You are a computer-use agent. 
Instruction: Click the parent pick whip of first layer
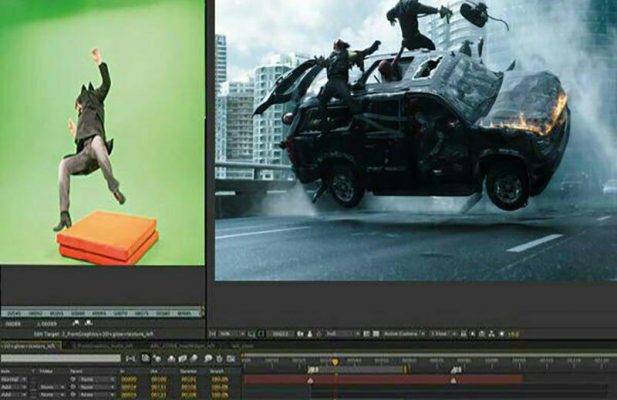(x=73, y=380)
